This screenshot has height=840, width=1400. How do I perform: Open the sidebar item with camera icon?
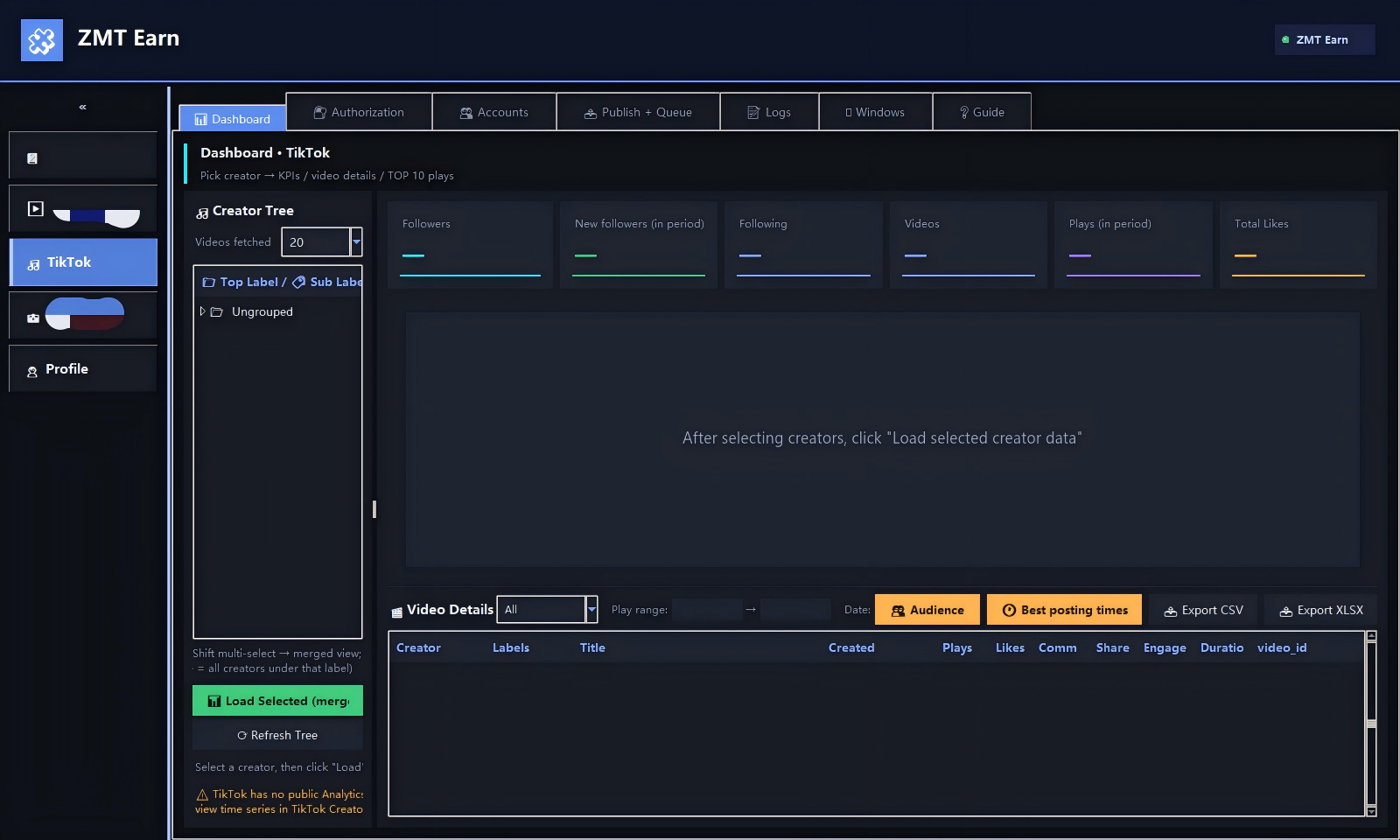pos(83,316)
